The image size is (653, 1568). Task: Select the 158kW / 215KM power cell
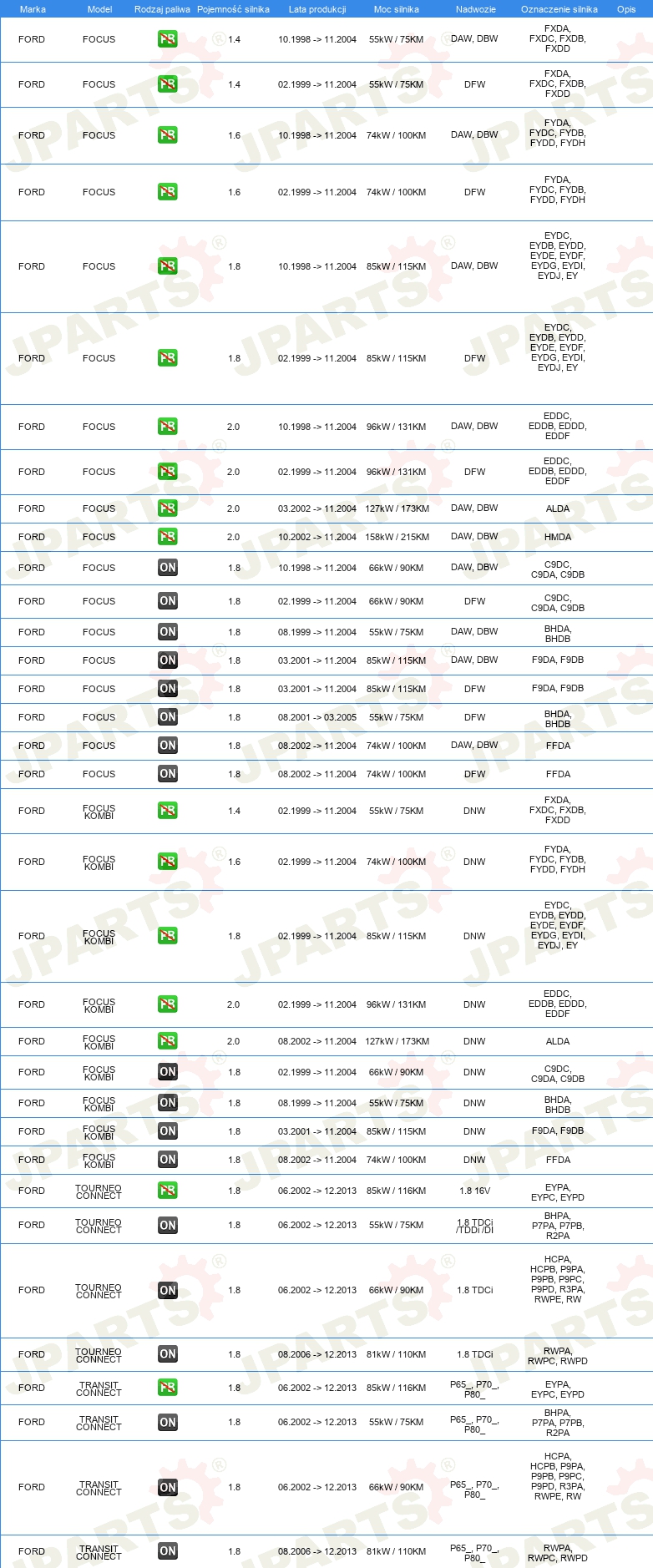click(x=397, y=537)
